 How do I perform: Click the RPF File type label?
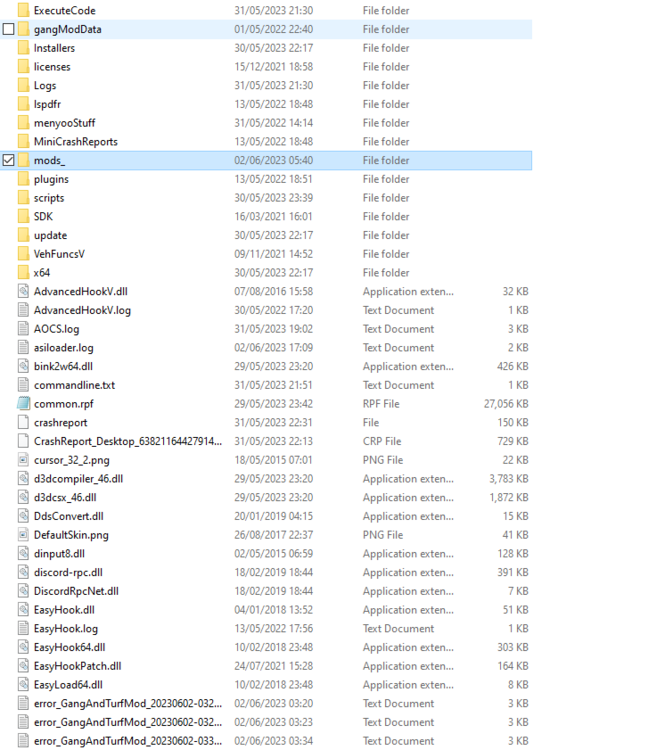(x=381, y=404)
